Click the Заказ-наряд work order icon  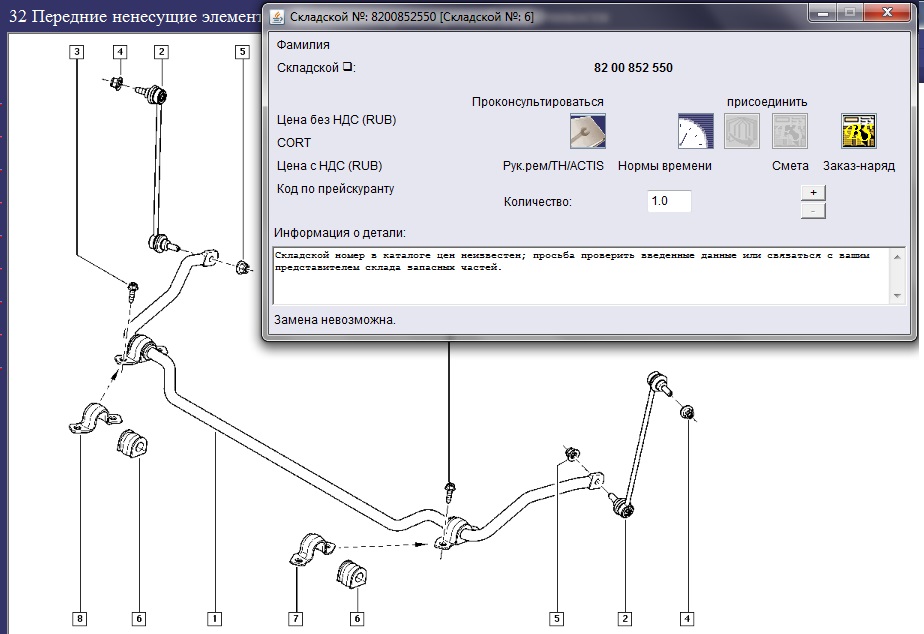858,131
